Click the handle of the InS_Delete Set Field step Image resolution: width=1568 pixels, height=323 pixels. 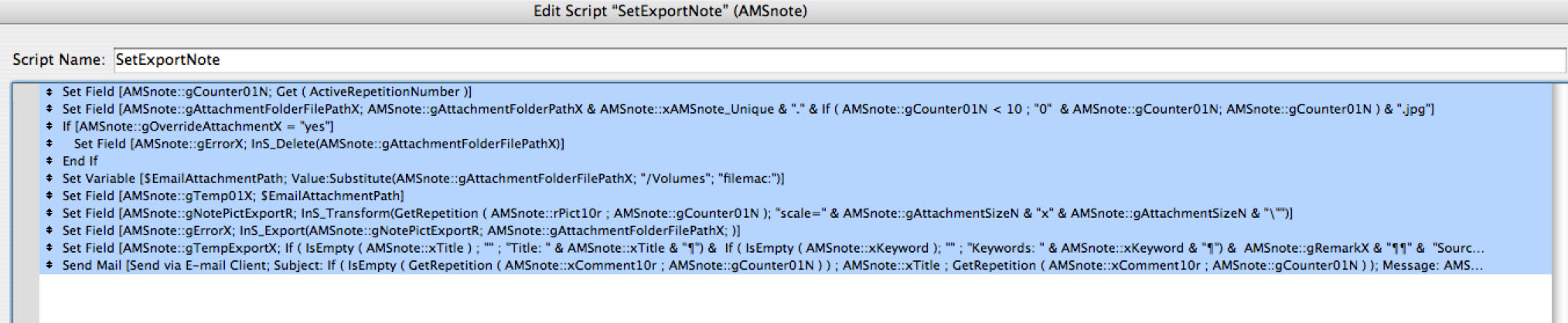[x=49, y=144]
